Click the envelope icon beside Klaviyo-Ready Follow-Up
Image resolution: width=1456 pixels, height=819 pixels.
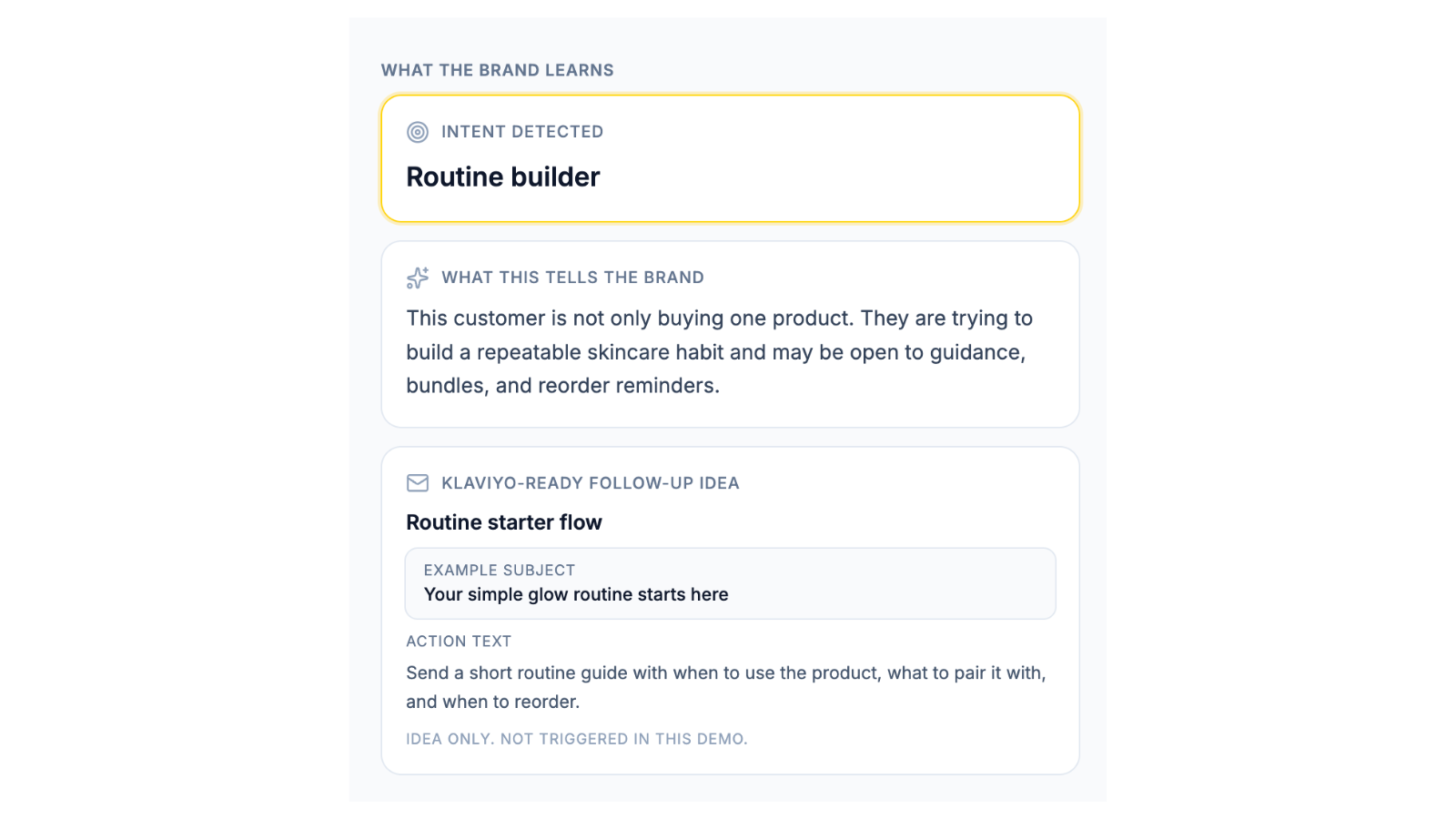(x=418, y=483)
